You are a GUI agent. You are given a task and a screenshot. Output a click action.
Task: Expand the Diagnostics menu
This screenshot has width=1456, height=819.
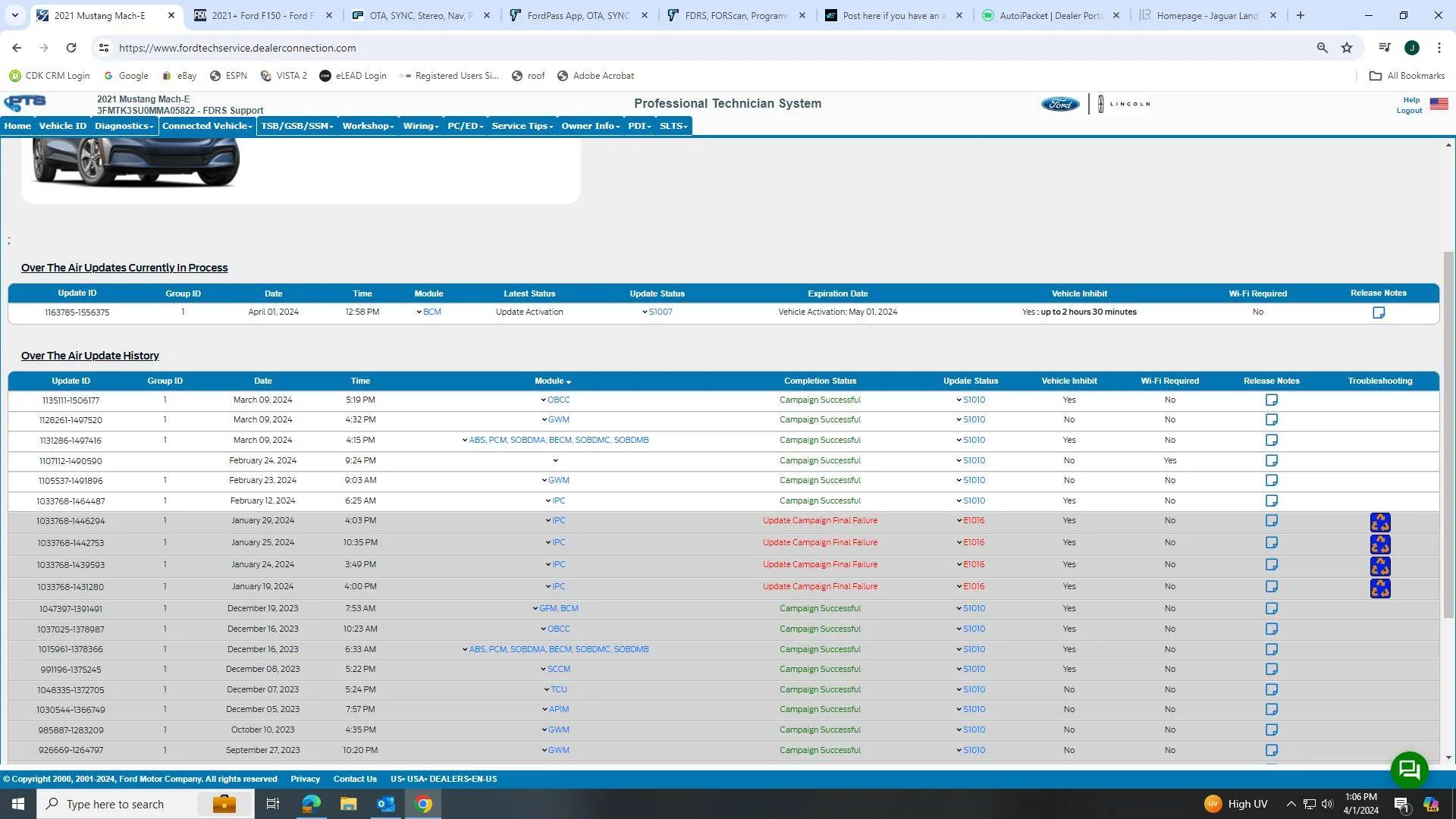pyautogui.click(x=124, y=126)
